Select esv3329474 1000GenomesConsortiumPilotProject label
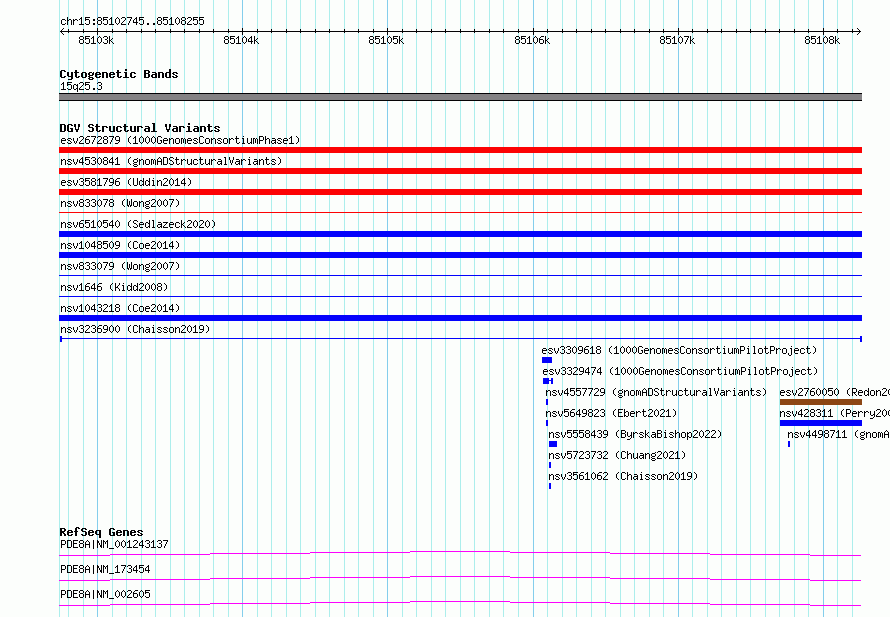This screenshot has height=617, width=890. click(680, 371)
